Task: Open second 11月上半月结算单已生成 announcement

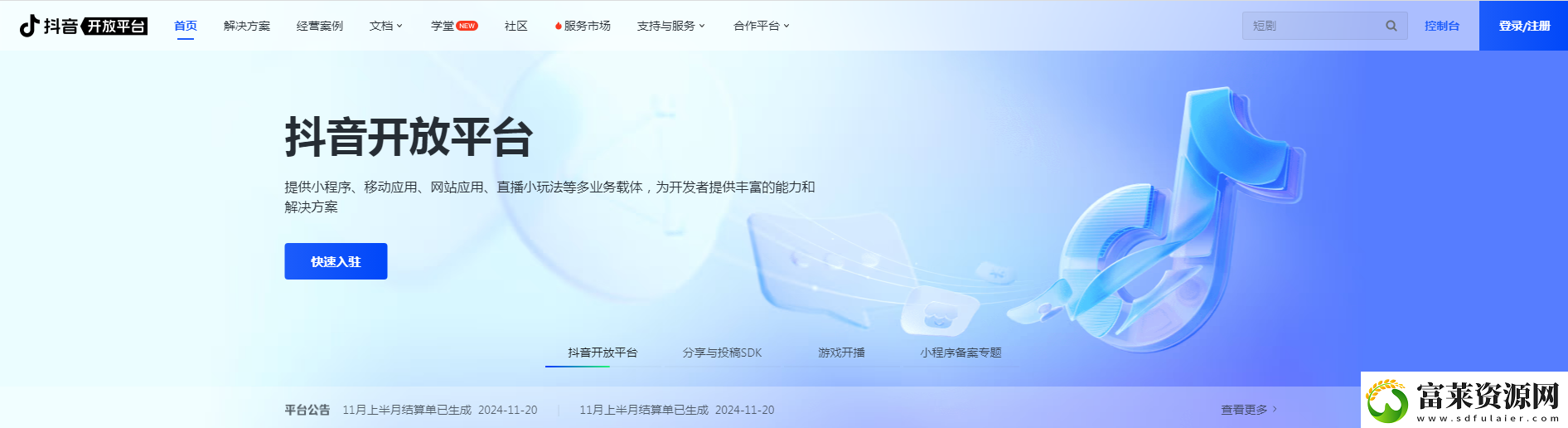Action: click(x=676, y=410)
